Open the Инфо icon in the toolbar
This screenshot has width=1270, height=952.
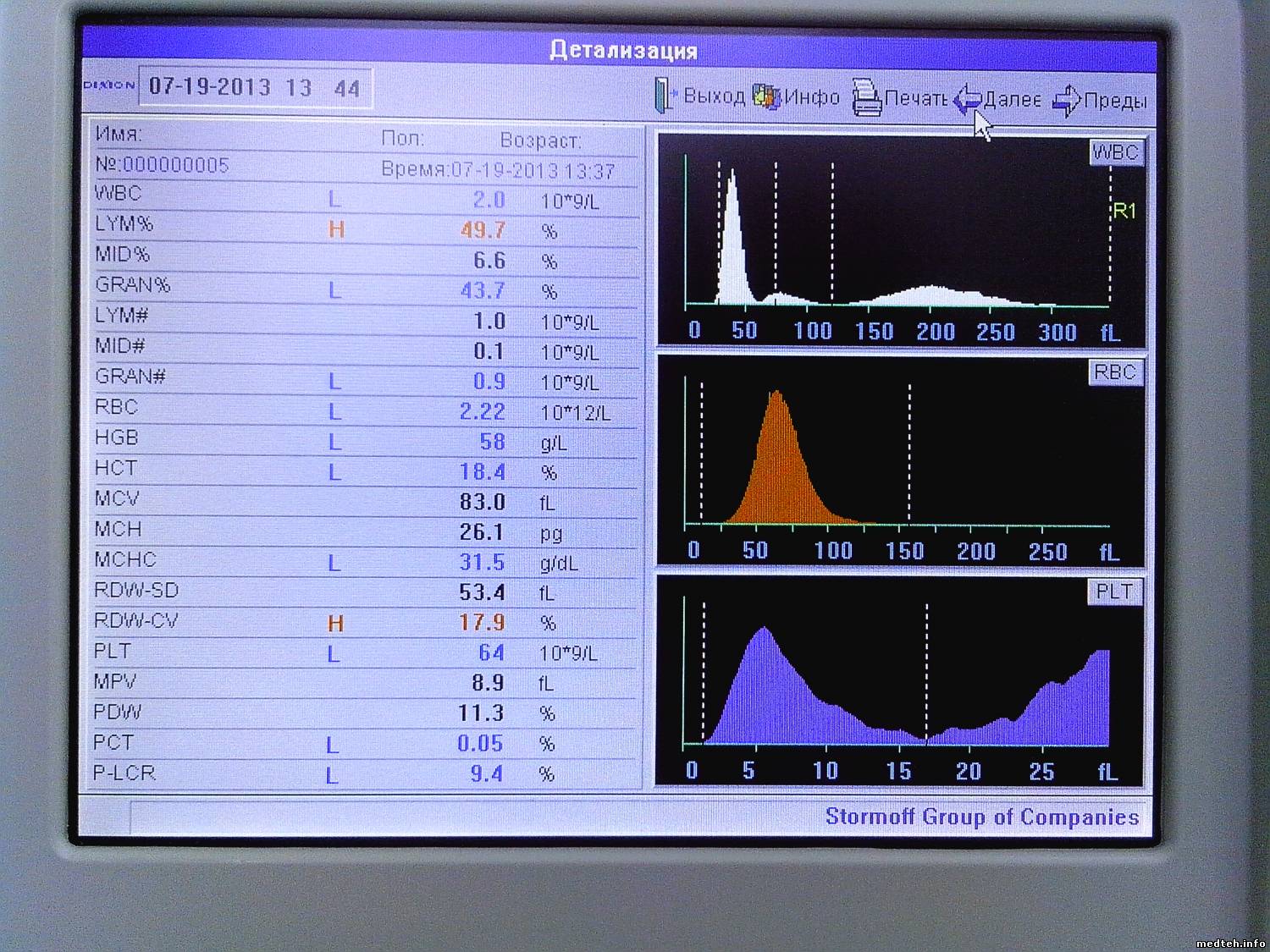click(766, 96)
